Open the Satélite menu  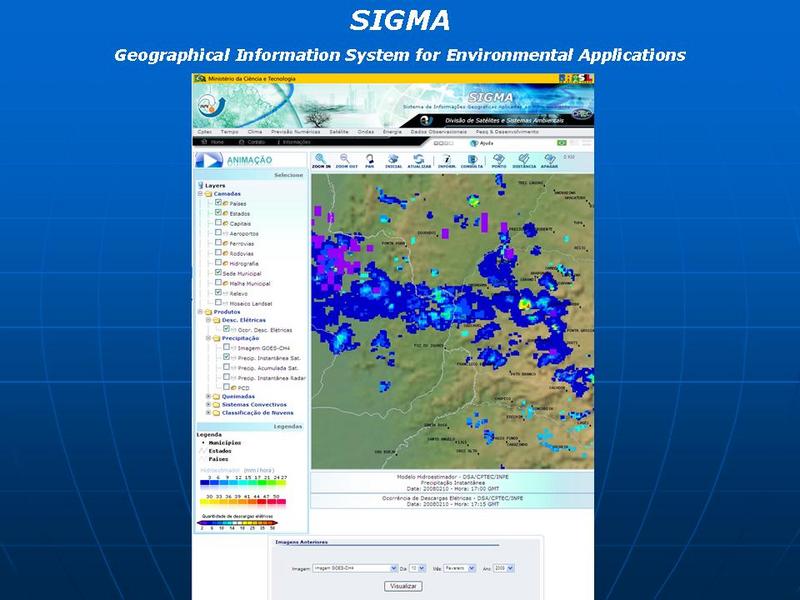coord(339,132)
